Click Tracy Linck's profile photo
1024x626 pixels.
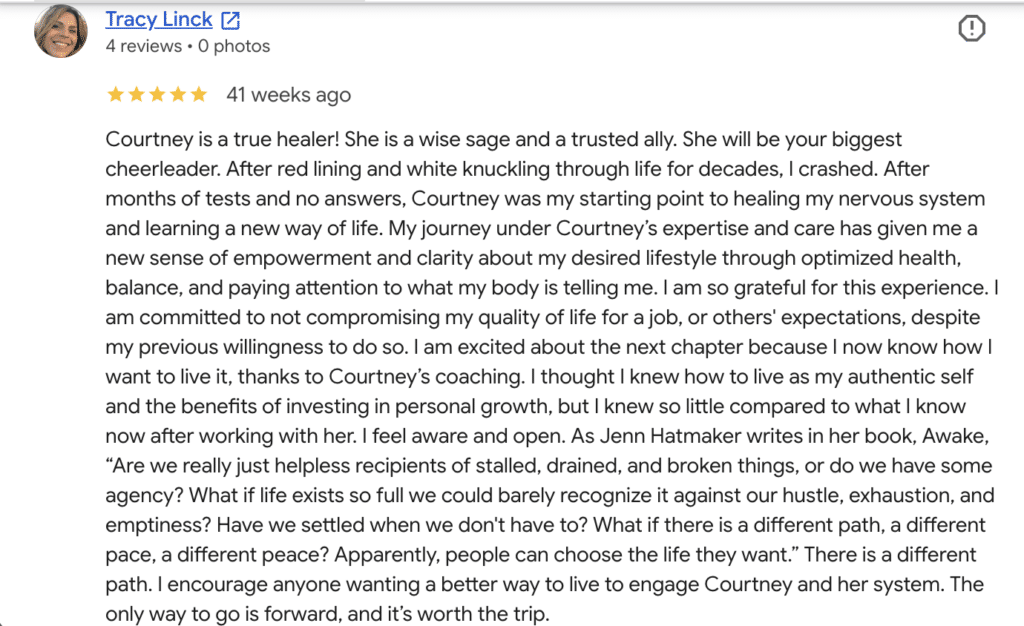[61, 31]
